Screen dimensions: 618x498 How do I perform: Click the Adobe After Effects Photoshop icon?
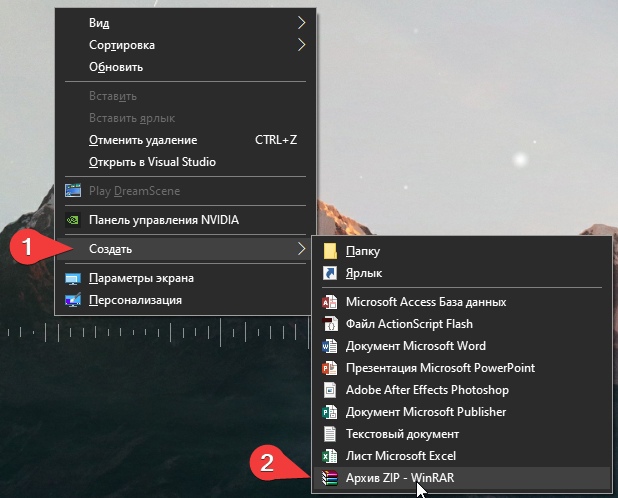tap(330, 390)
